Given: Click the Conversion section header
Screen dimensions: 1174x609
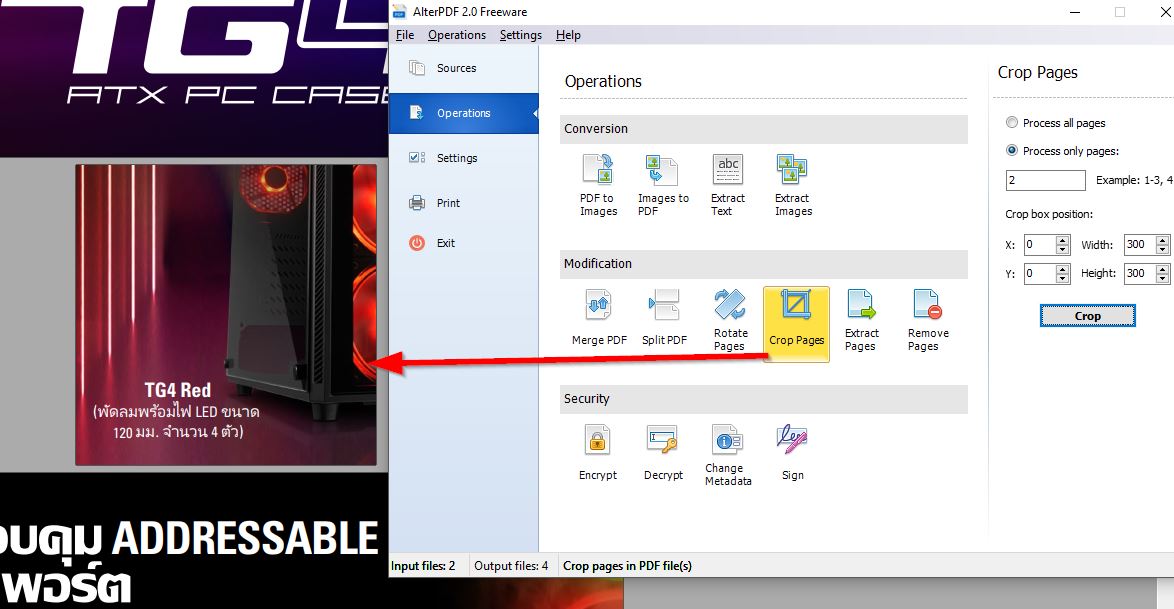Looking at the screenshot, I should coord(764,129).
